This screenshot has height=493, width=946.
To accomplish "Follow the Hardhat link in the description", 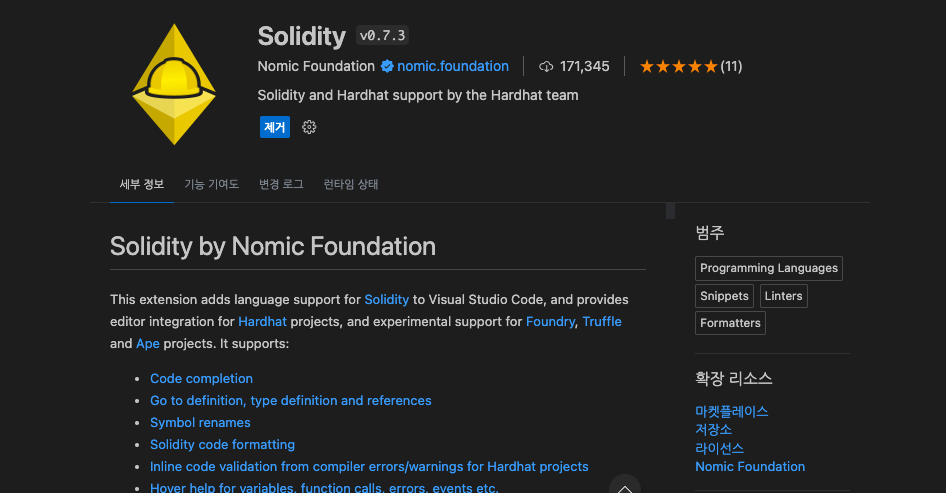I will coord(264,321).
